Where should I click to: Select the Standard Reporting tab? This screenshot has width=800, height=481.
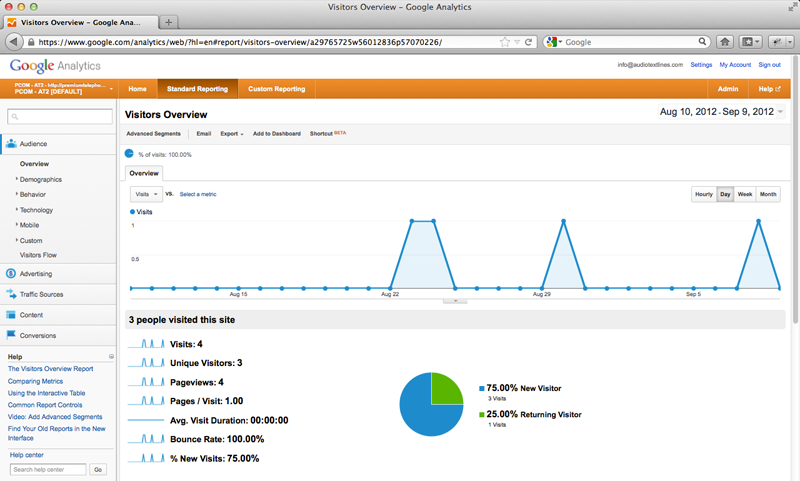click(197, 88)
